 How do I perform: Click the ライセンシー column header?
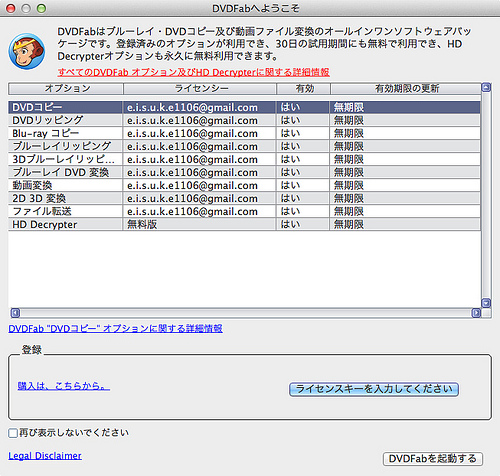coord(200,89)
